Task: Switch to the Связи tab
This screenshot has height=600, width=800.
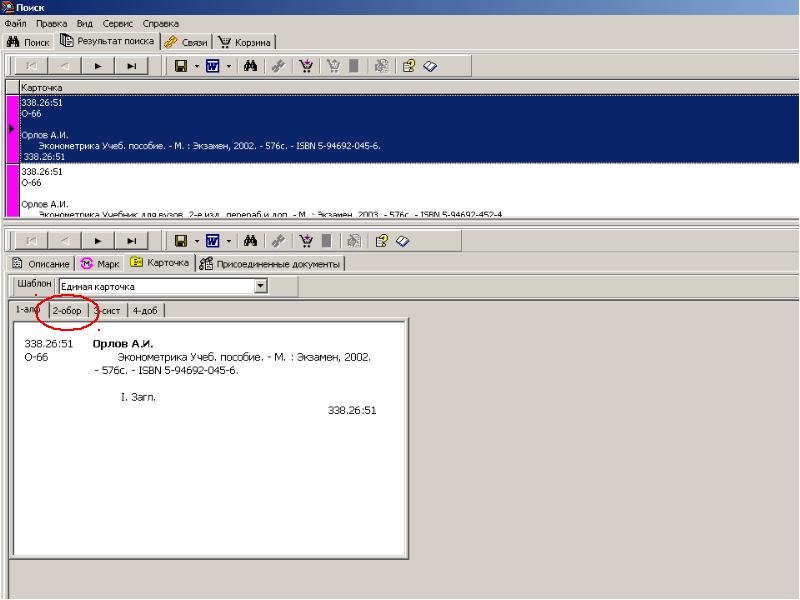Action: pyautogui.click(x=186, y=42)
